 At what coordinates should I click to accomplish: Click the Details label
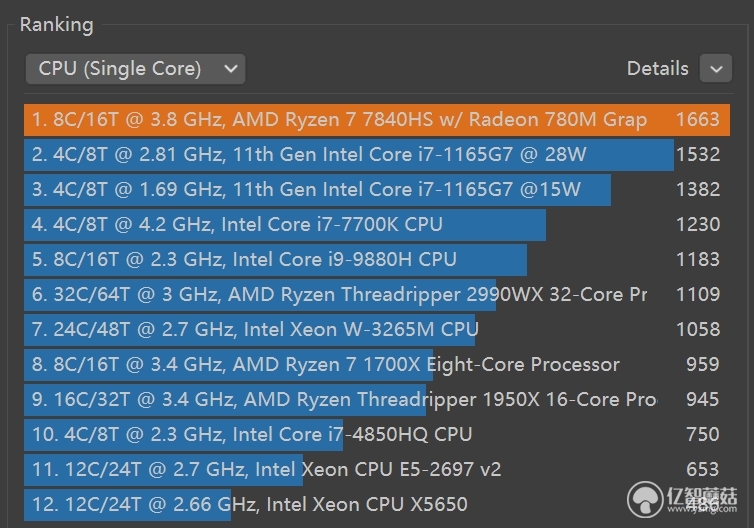657,68
